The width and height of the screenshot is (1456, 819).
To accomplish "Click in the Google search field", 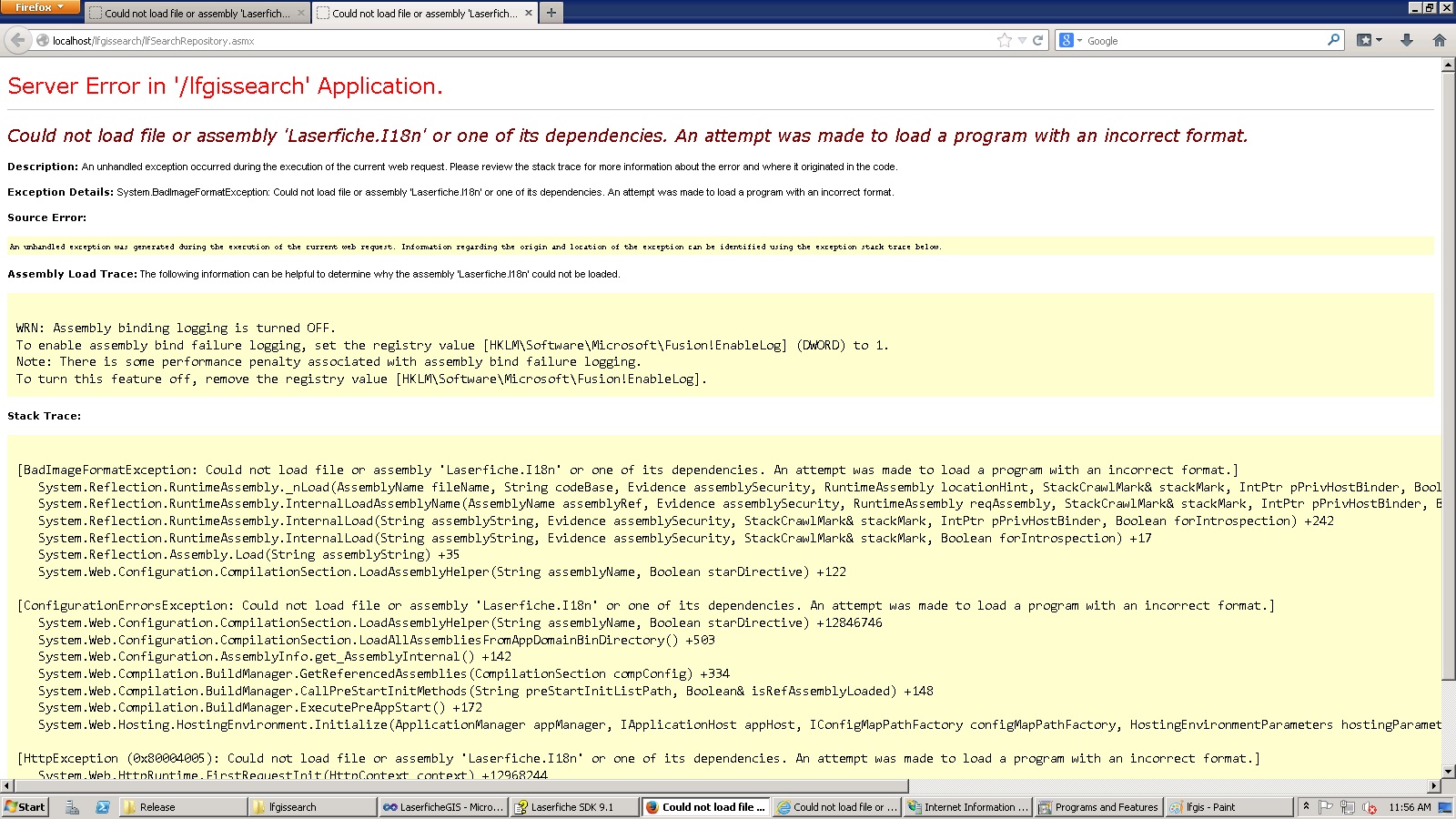I will click(x=1201, y=41).
